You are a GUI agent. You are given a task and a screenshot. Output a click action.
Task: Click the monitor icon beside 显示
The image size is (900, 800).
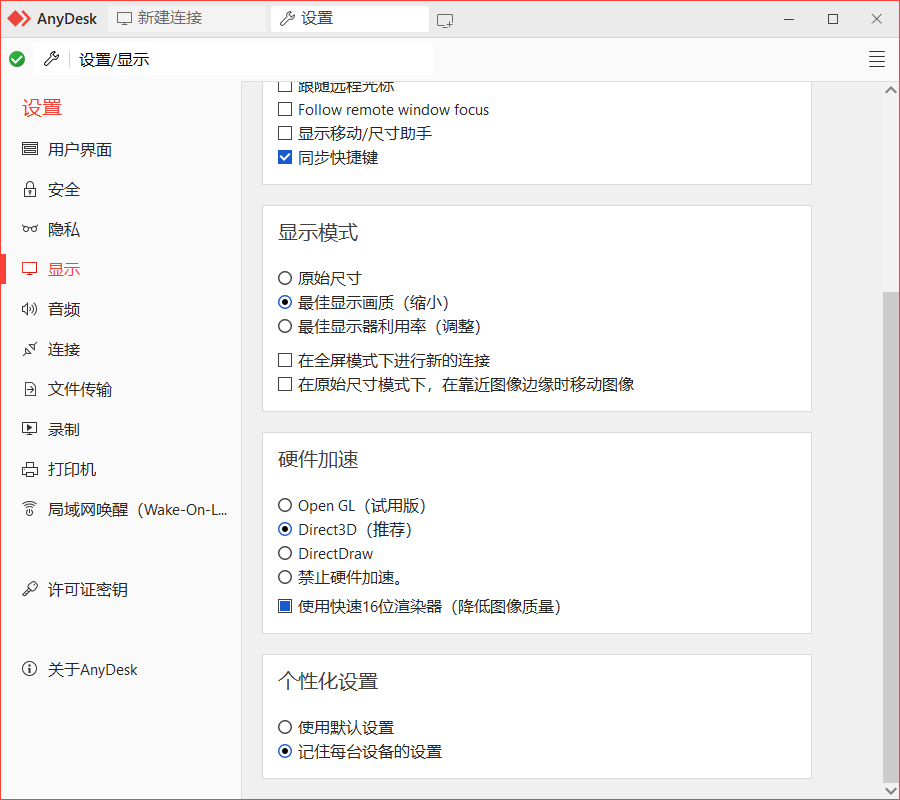(x=30, y=269)
